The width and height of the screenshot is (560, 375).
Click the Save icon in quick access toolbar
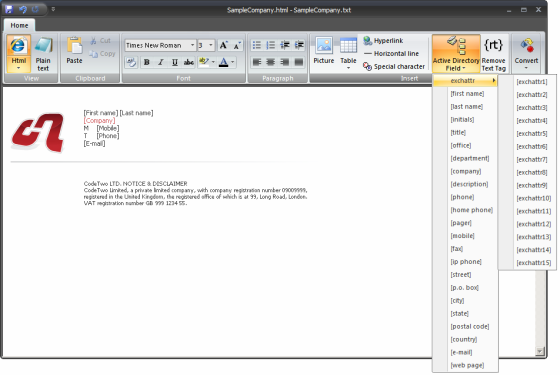pos(9,9)
